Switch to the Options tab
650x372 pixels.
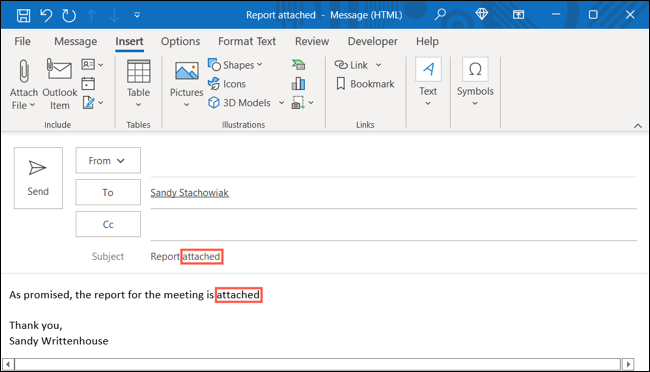(180, 41)
